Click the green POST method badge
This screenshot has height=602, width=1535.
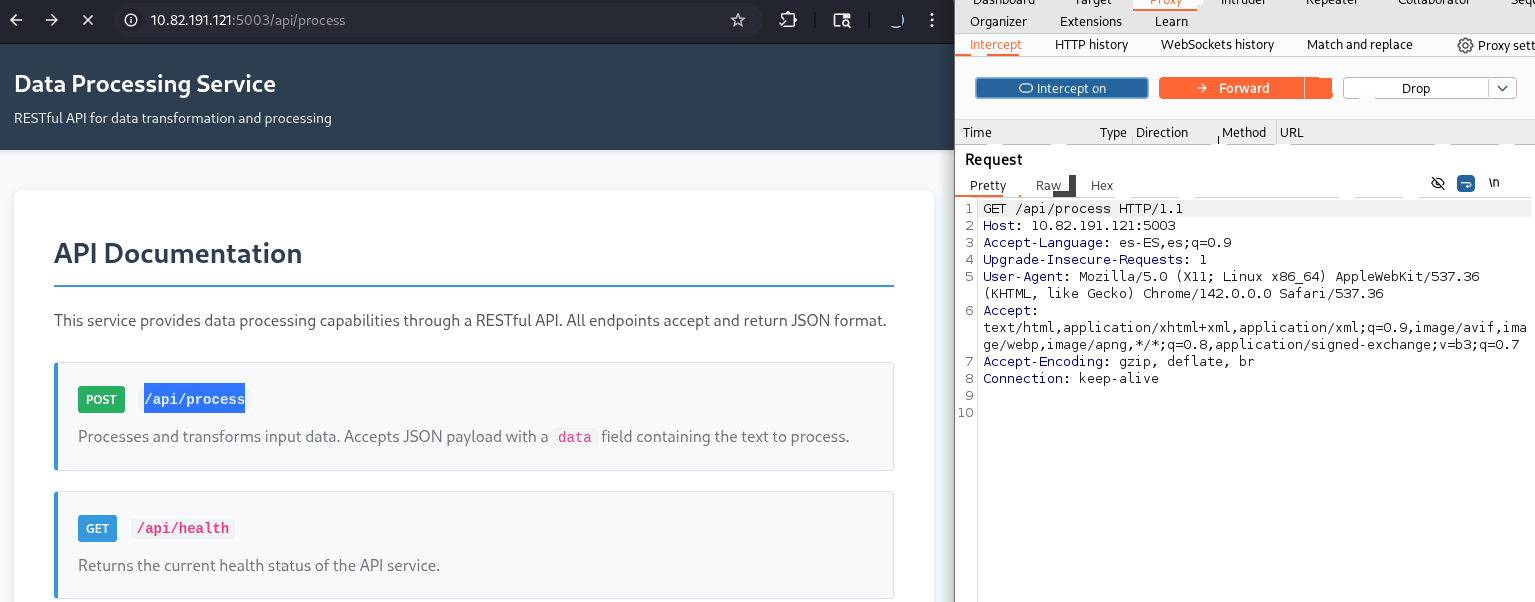(101, 399)
